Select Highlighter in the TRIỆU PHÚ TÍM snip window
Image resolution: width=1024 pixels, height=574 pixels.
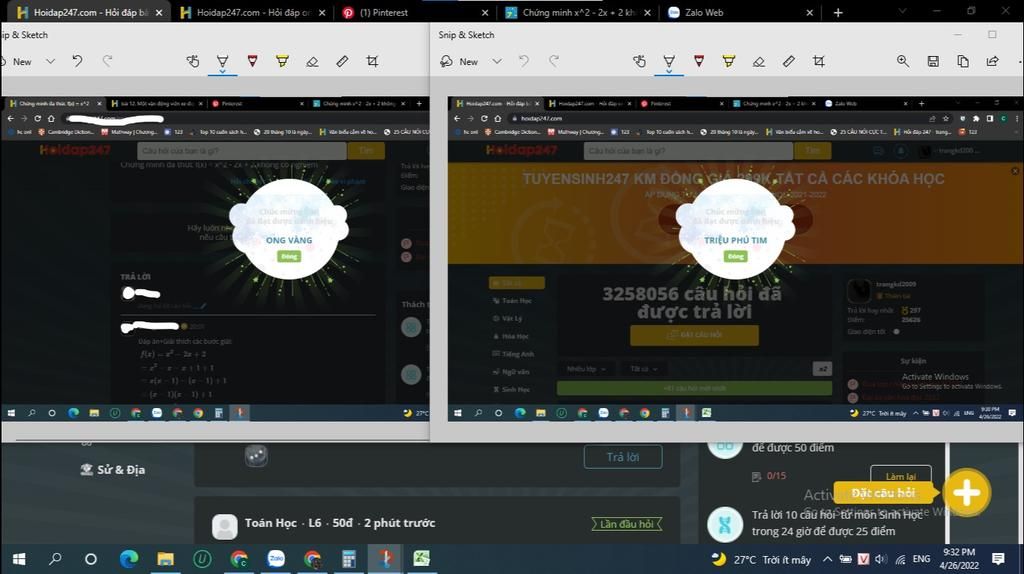point(729,61)
